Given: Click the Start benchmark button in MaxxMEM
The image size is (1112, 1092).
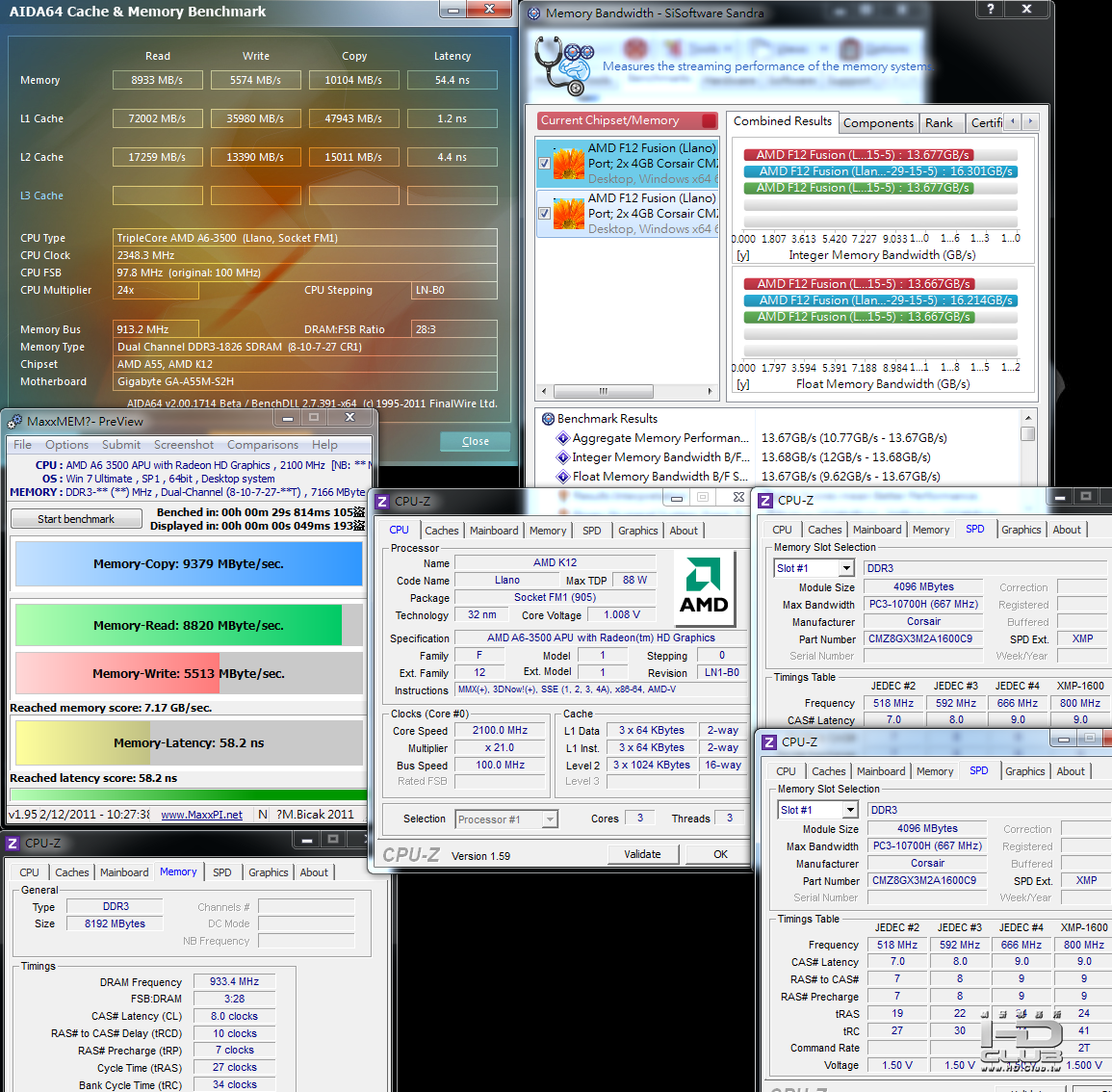Looking at the screenshot, I should [76, 519].
